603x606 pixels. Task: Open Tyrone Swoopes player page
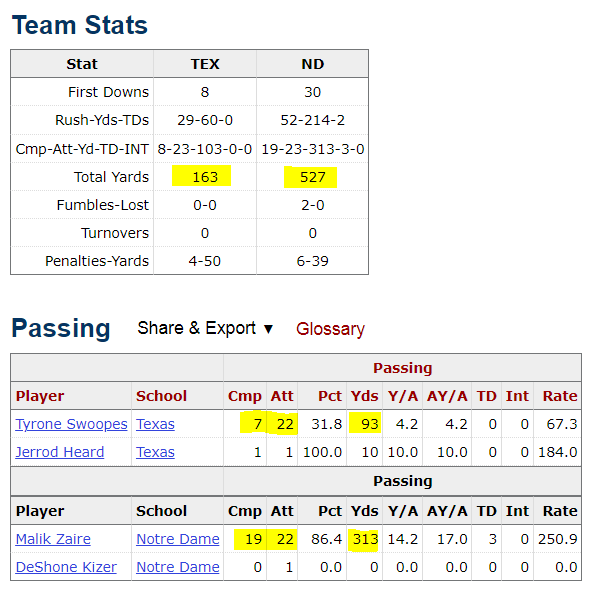(71, 424)
